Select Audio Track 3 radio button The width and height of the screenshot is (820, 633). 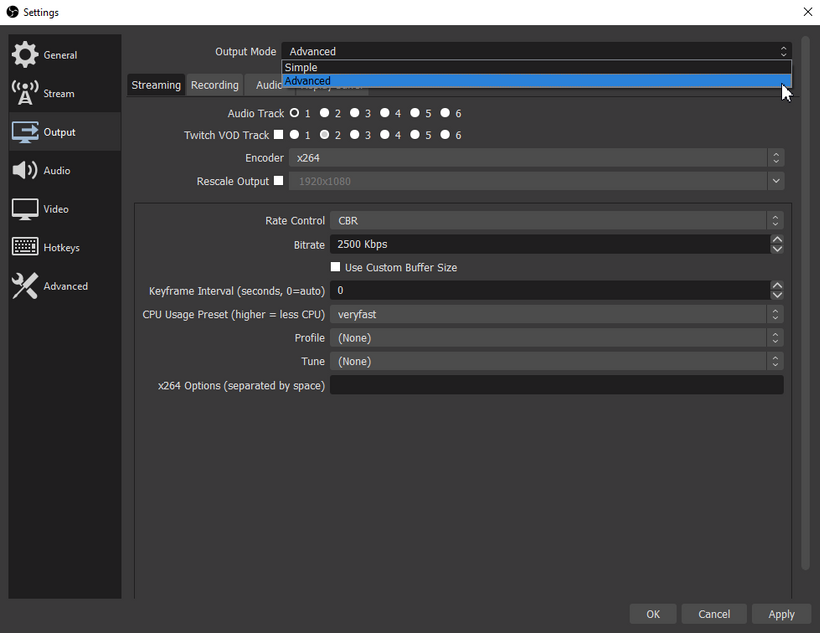(x=355, y=112)
